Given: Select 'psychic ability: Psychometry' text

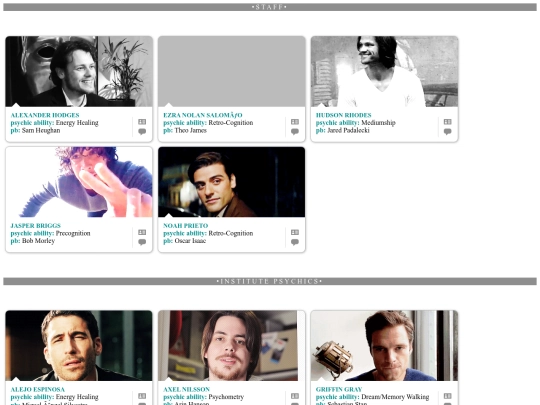Looking at the screenshot, I should [x=204, y=397].
